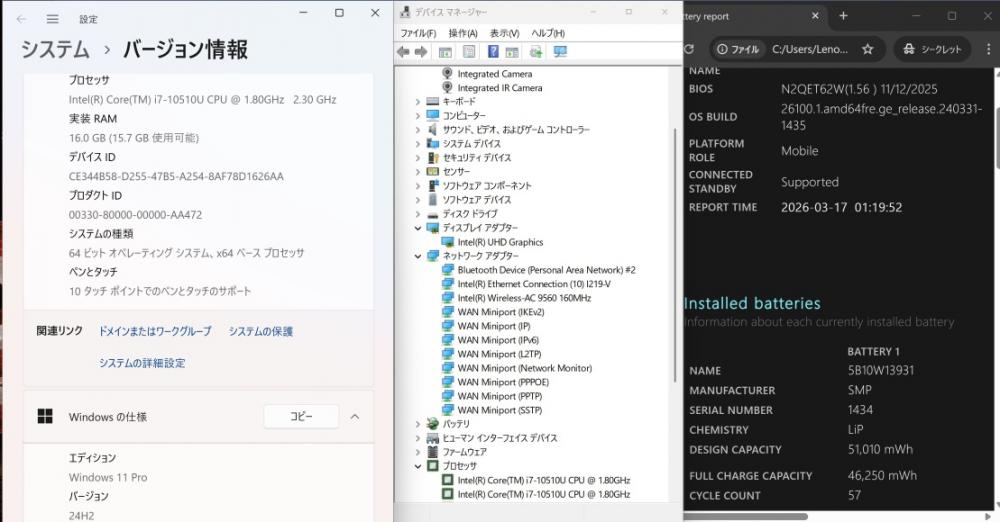The height and width of the screenshot is (522, 1000).
Task: Click Back arrow in Device Manager toolbar
Action: 402,52
